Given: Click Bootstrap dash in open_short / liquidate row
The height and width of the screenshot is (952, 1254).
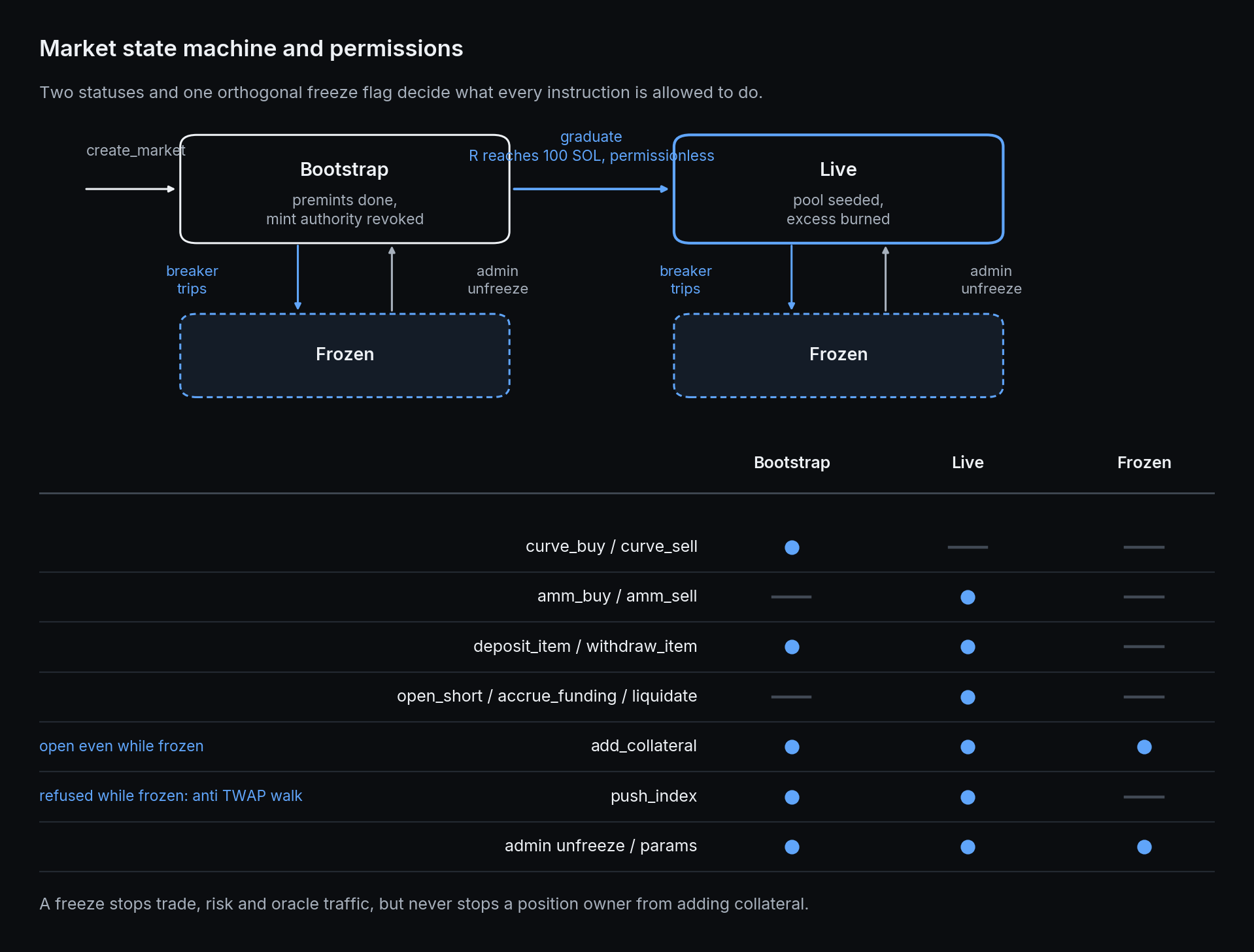Looking at the screenshot, I should coord(791,697).
